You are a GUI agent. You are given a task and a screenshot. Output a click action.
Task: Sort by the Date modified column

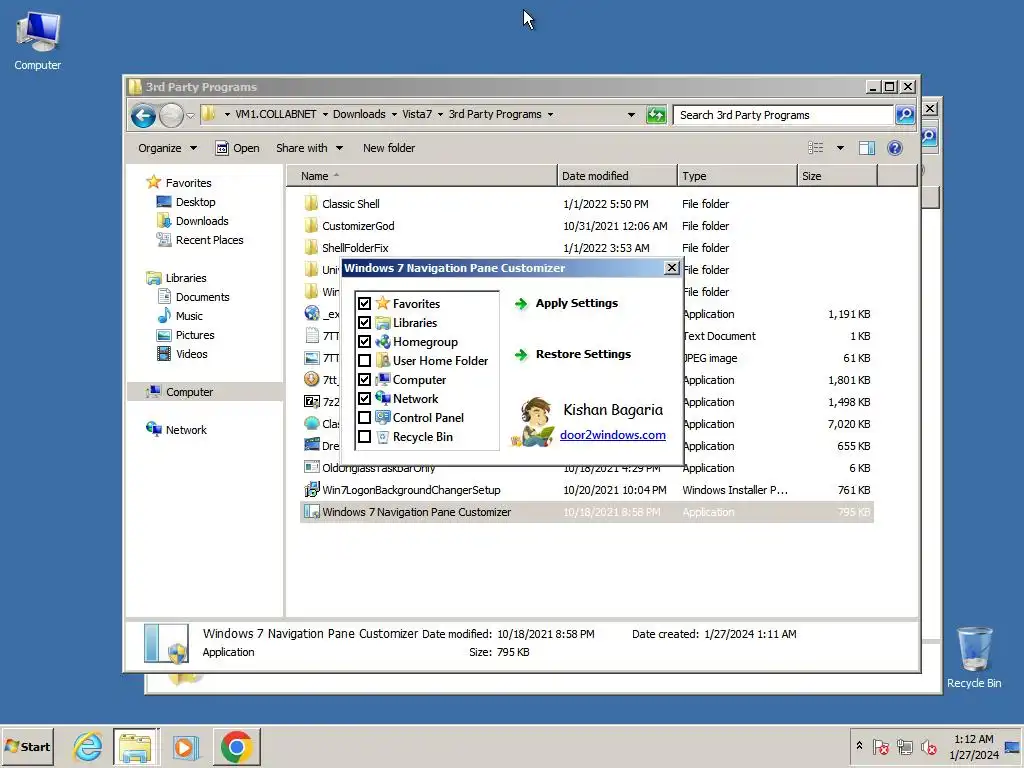pos(617,176)
